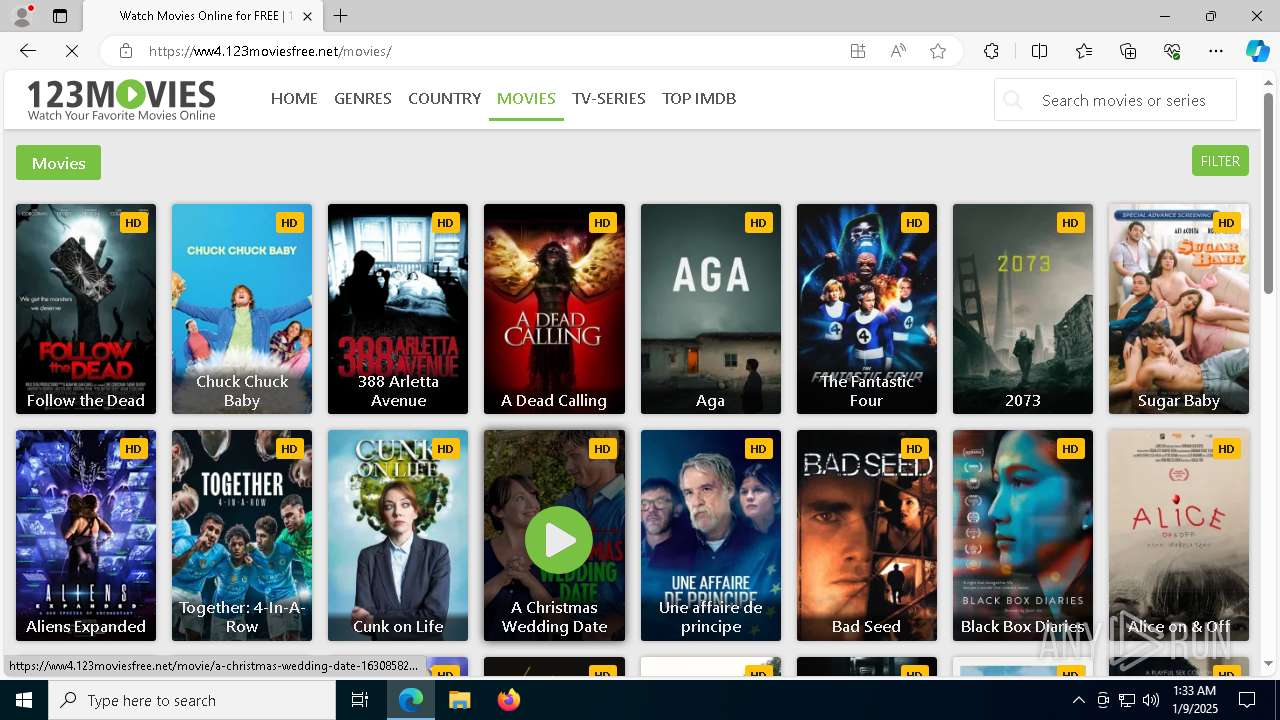Open Favorites list icon
This screenshot has width=1280, height=720.
(x=1084, y=51)
